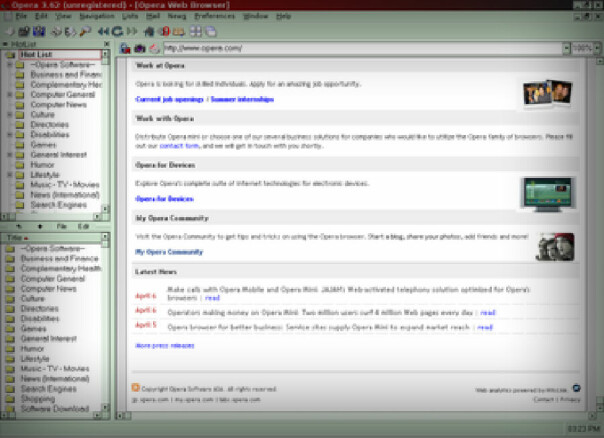Viewport: 604px width, 438px height.
Task: Open the hotlist panel Edit button
Action: click(83, 227)
